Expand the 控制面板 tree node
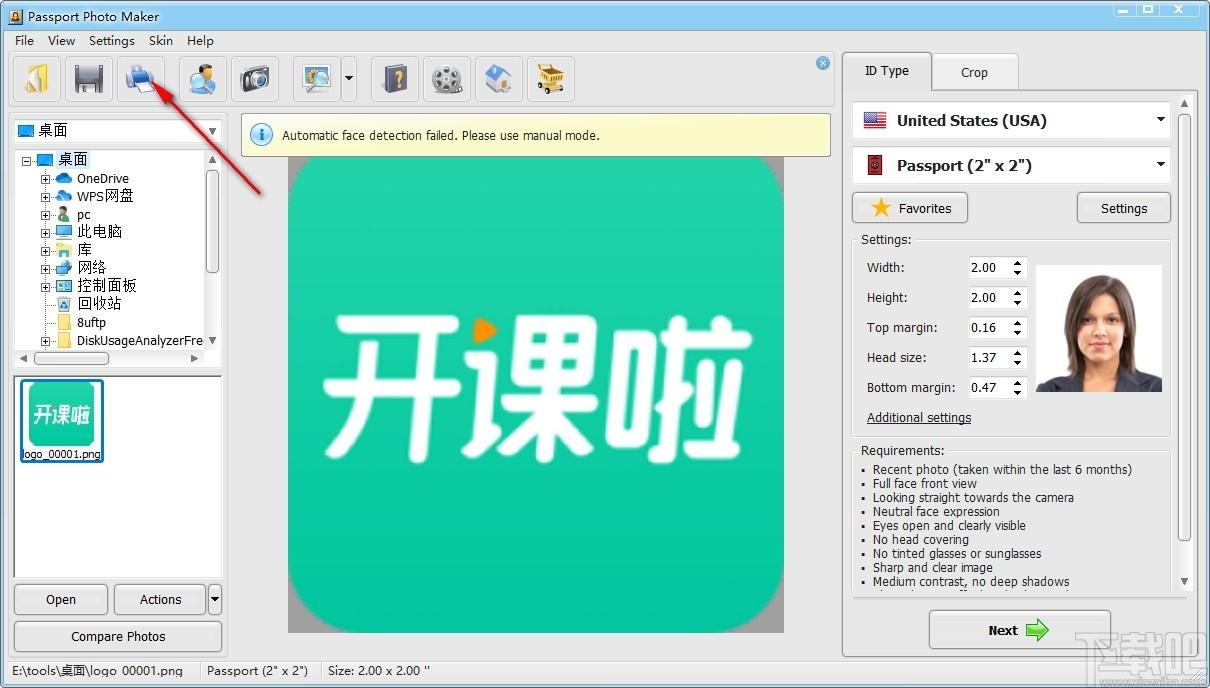1210x688 pixels. 45,286
